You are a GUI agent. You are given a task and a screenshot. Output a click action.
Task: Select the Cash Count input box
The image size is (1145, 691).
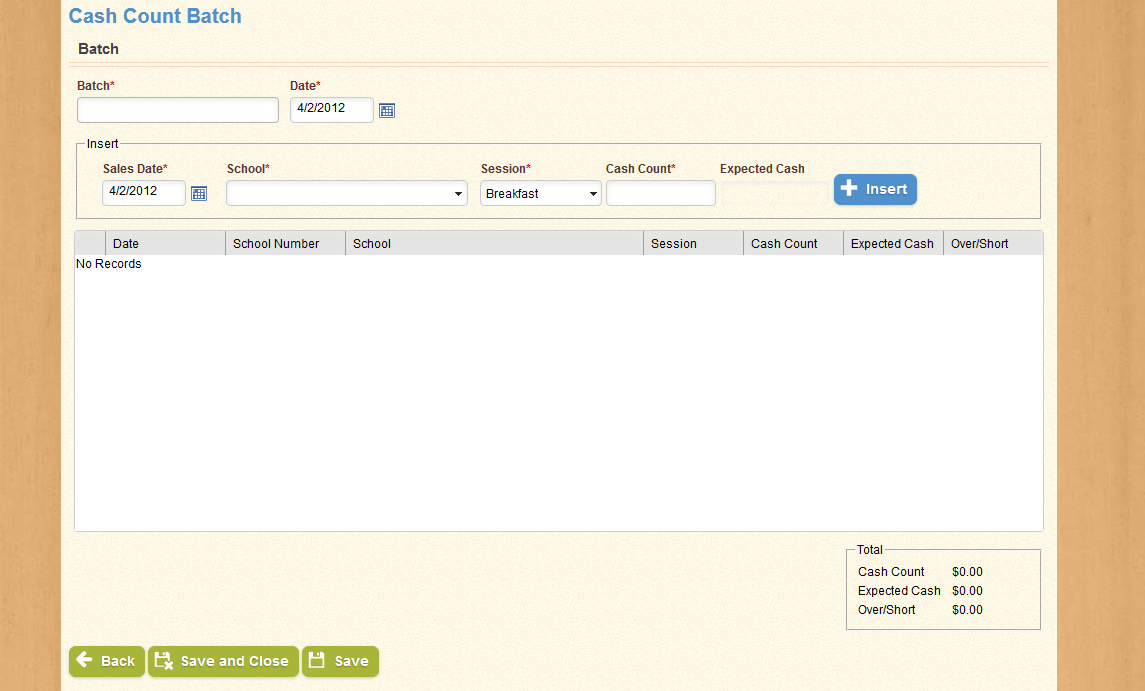click(660, 193)
